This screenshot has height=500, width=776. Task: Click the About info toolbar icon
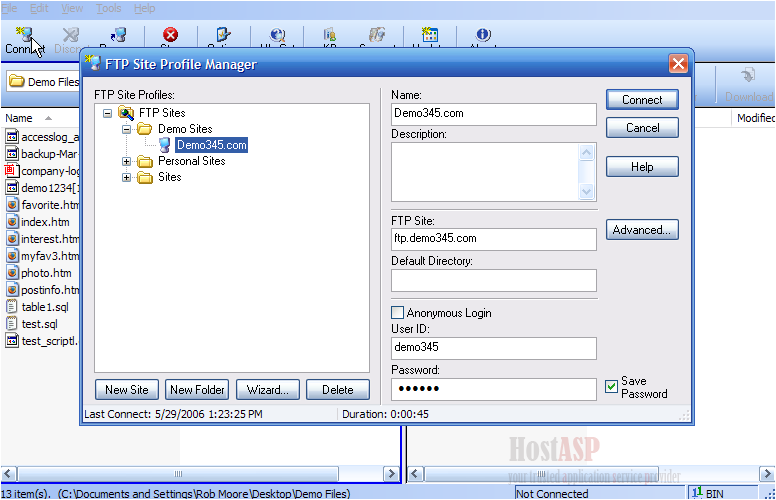[483, 34]
